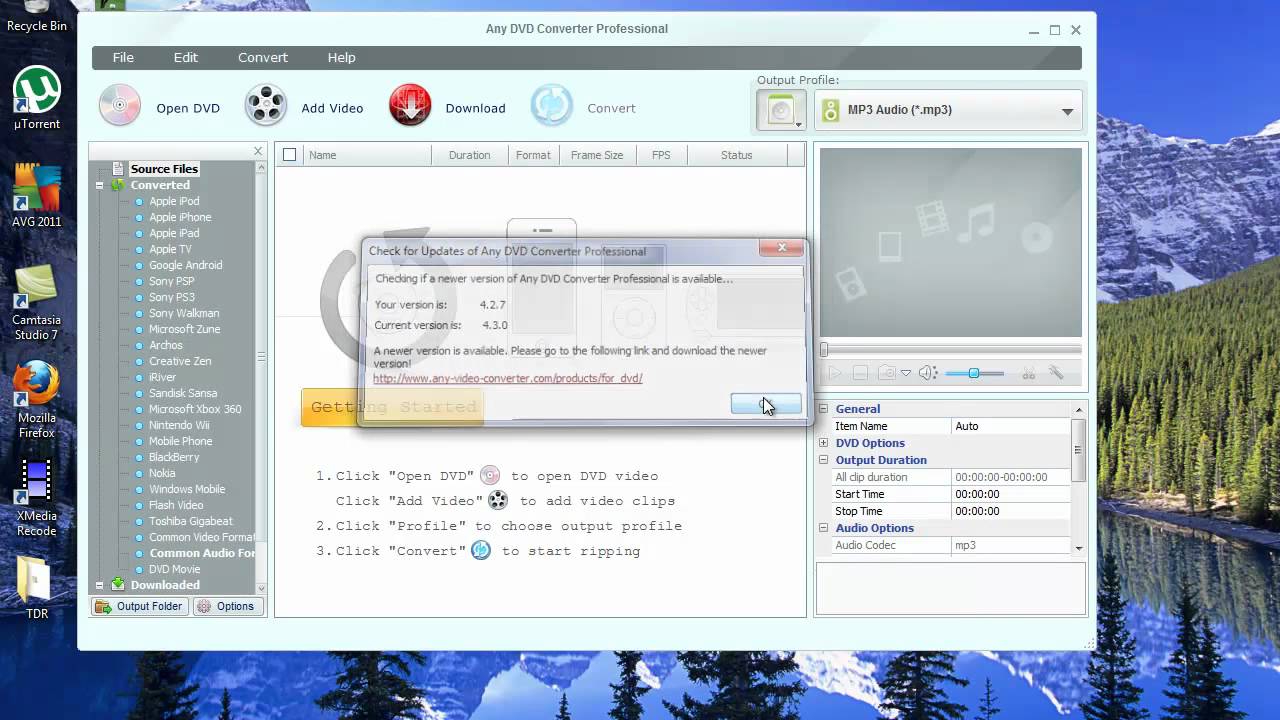Collapse the General properties section

point(824,409)
